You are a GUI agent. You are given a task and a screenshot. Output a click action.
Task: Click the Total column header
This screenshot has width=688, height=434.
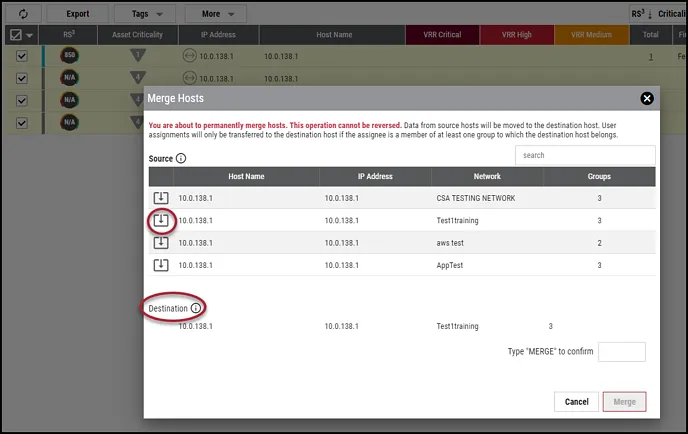point(651,35)
